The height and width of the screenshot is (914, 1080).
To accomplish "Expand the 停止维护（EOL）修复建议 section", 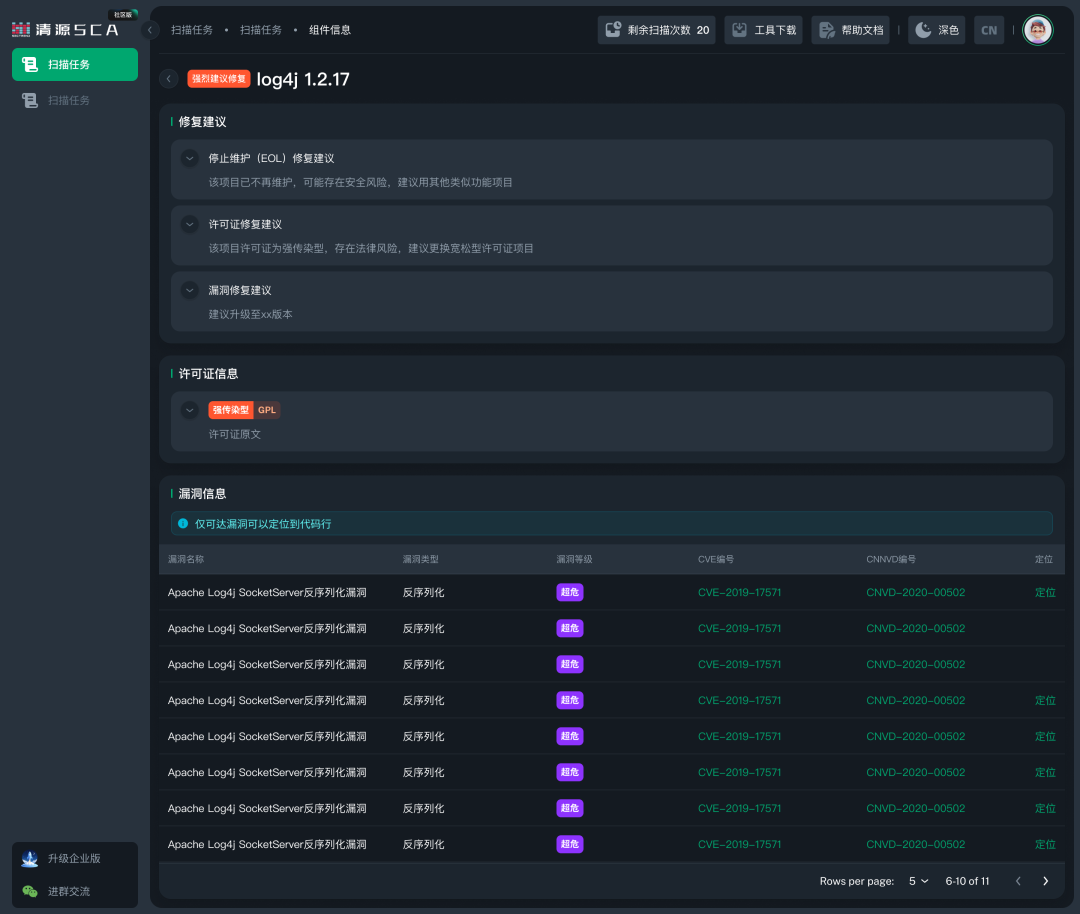I will click(x=189, y=158).
